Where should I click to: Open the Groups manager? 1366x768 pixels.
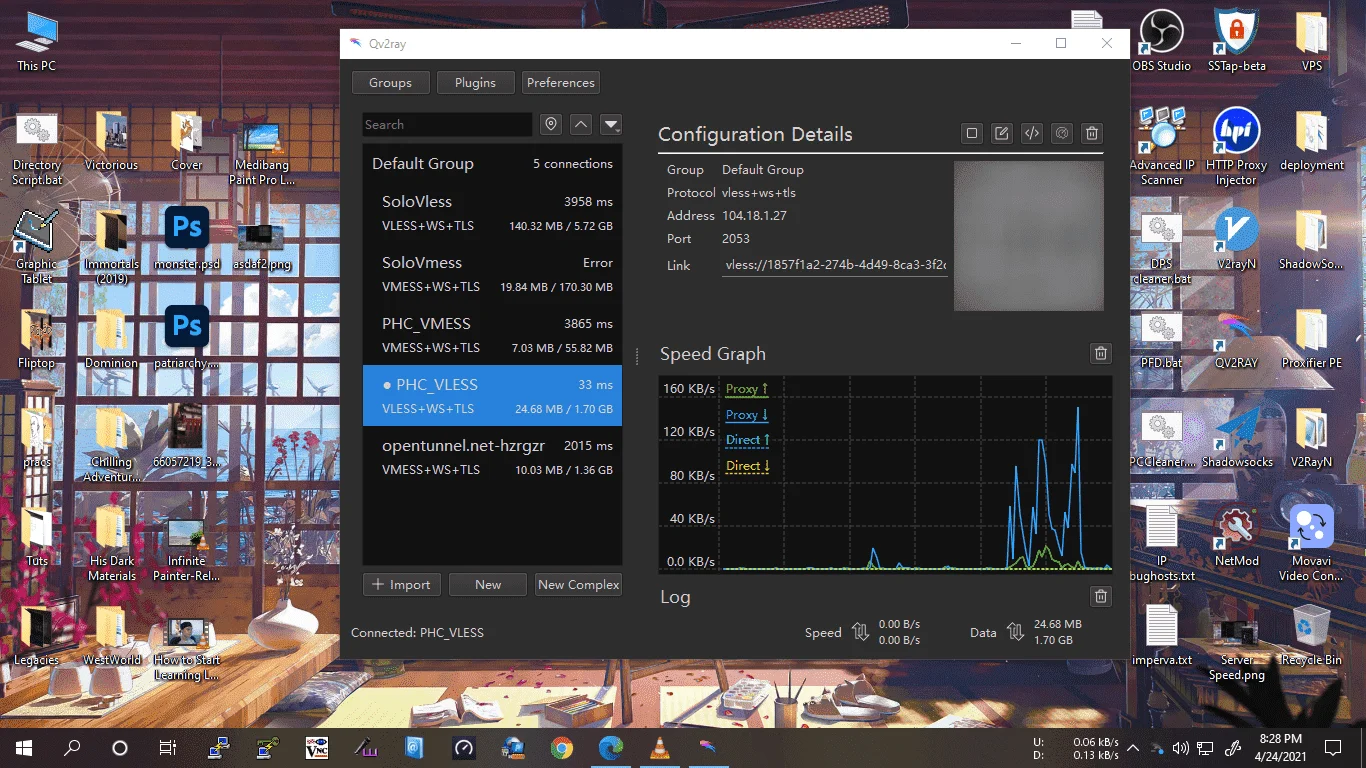(x=390, y=83)
